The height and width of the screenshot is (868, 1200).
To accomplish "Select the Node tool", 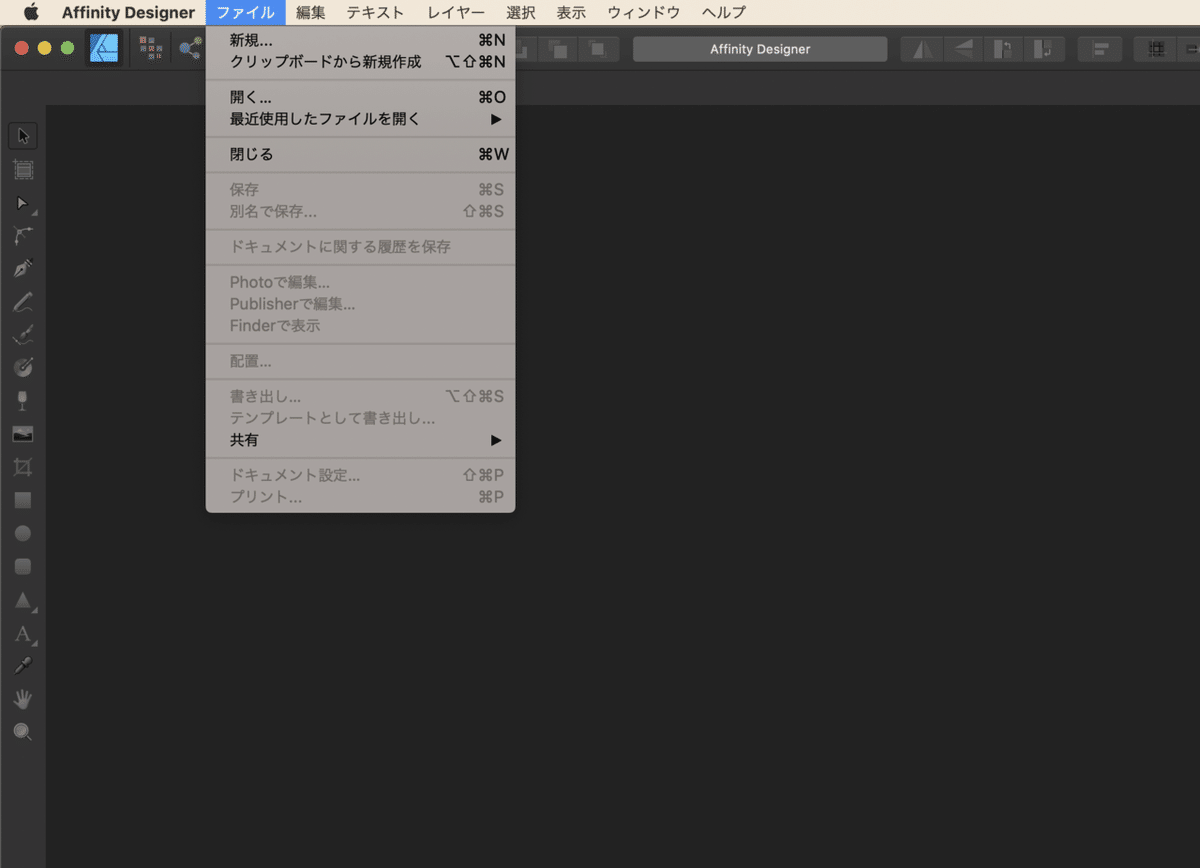I will [x=23, y=203].
